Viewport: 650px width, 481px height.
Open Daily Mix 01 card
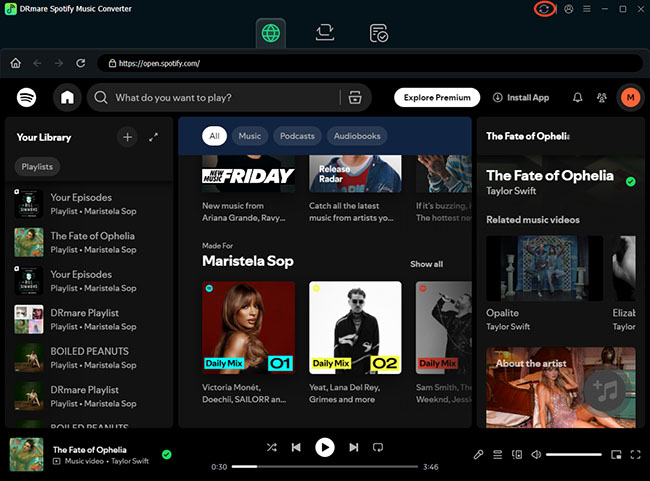248,343
